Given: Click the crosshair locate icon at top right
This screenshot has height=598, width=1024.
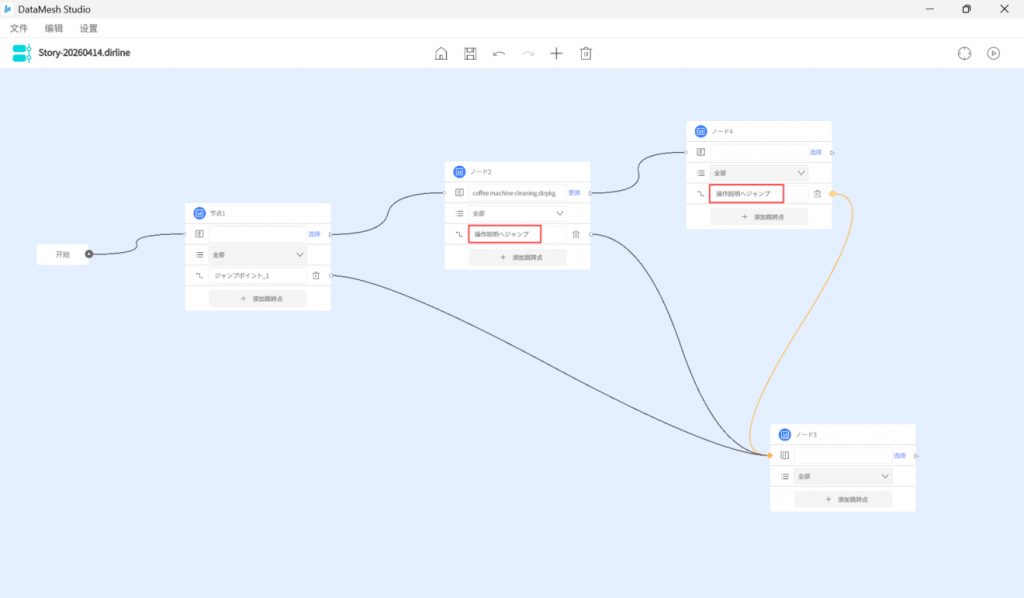Looking at the screenshot, I should pyautogui.click(x=964, y=53).
